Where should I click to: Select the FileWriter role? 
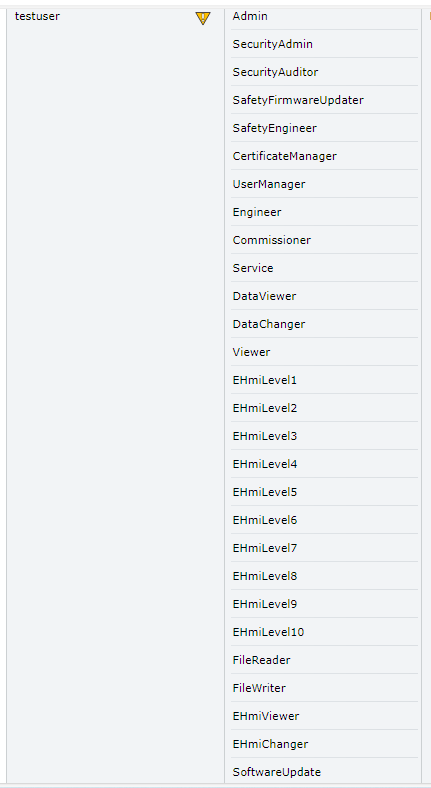point(259,688)
